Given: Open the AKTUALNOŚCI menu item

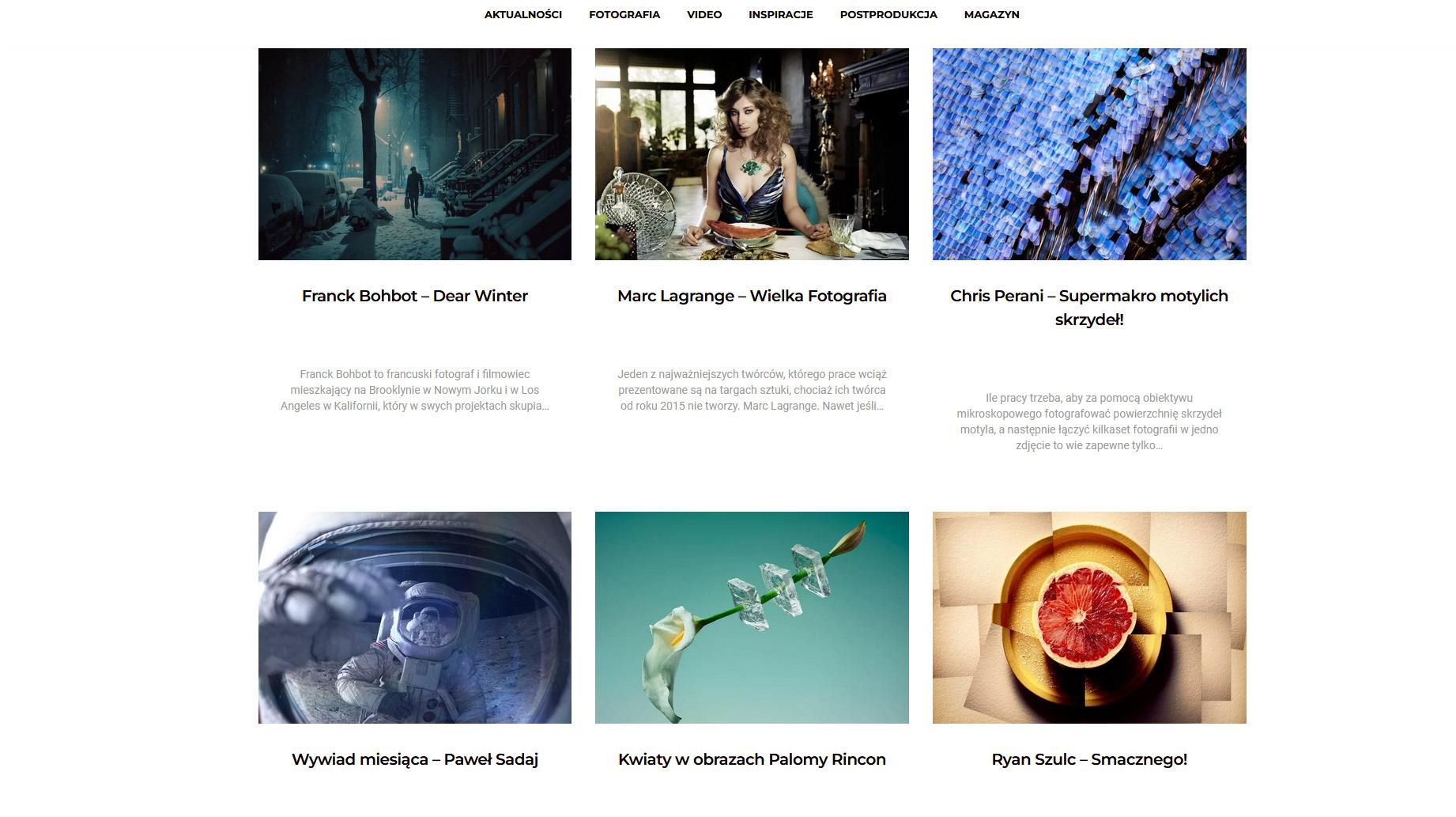Looking at the screenshot, I should click(522, 14).
